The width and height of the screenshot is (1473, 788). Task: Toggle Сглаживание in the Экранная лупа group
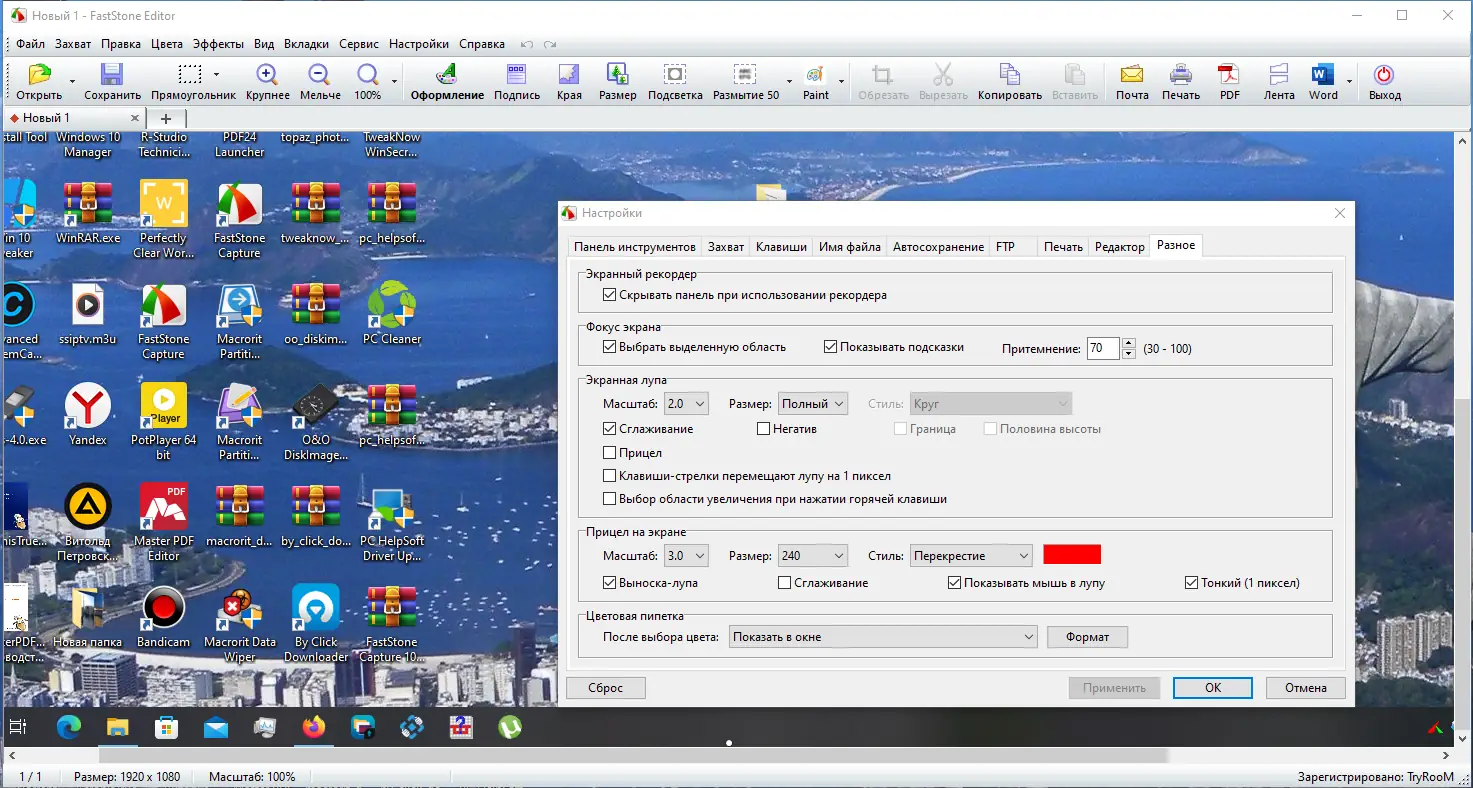coord(609,429)
